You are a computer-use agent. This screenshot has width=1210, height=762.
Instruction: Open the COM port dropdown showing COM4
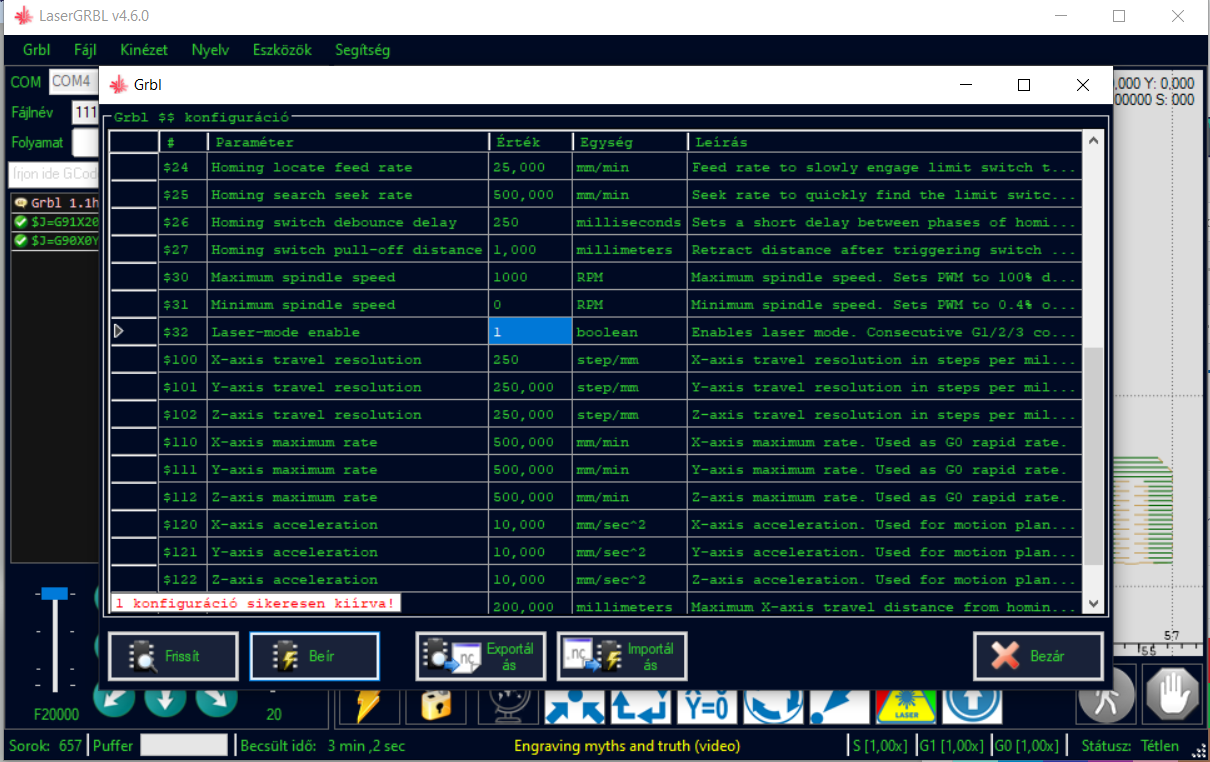(72, 82)
